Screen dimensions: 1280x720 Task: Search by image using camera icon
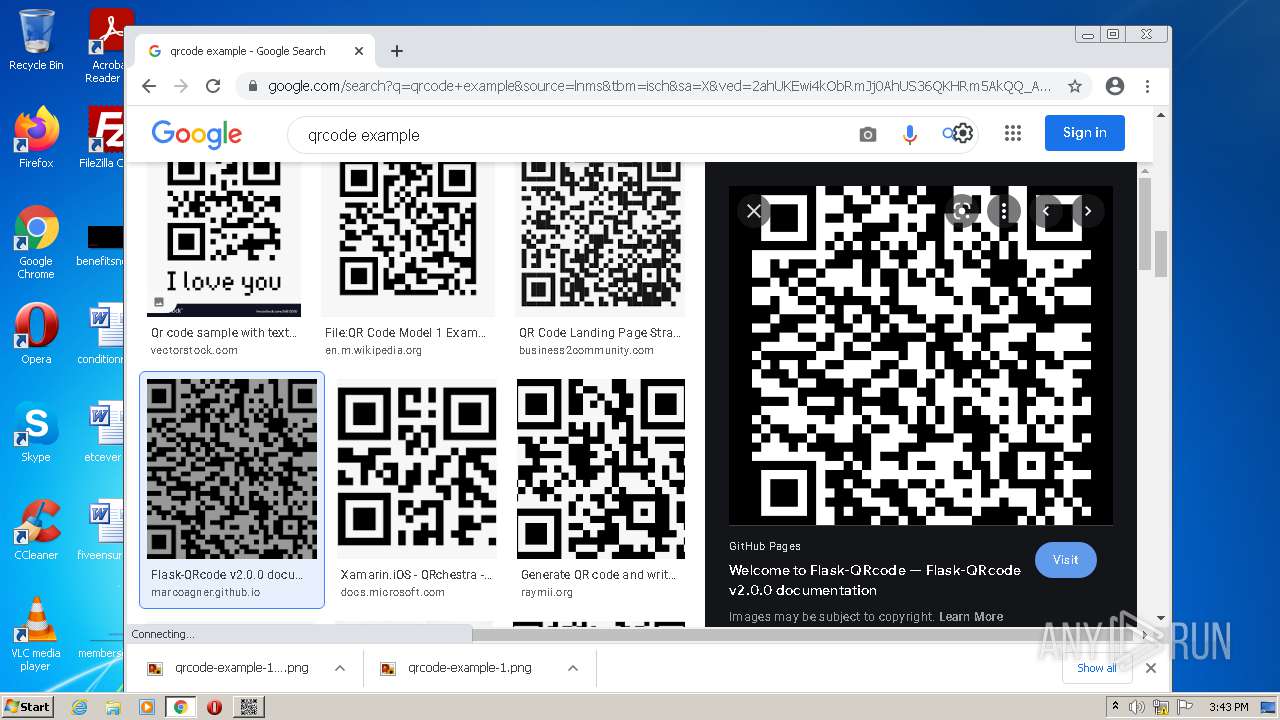pos(868,134)
